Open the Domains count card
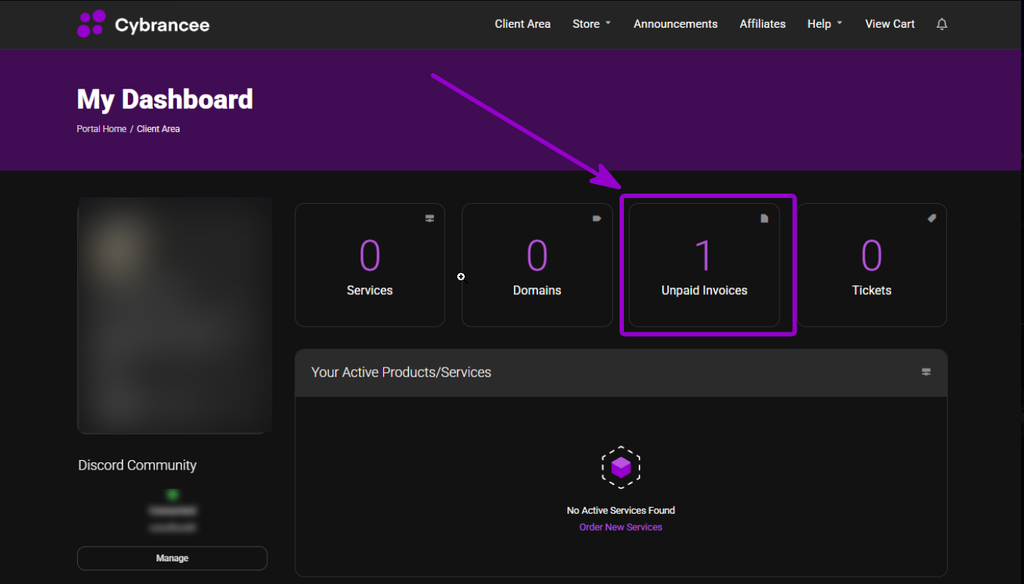This screenshot has width=1024, height=584. (x=537, y=265)
